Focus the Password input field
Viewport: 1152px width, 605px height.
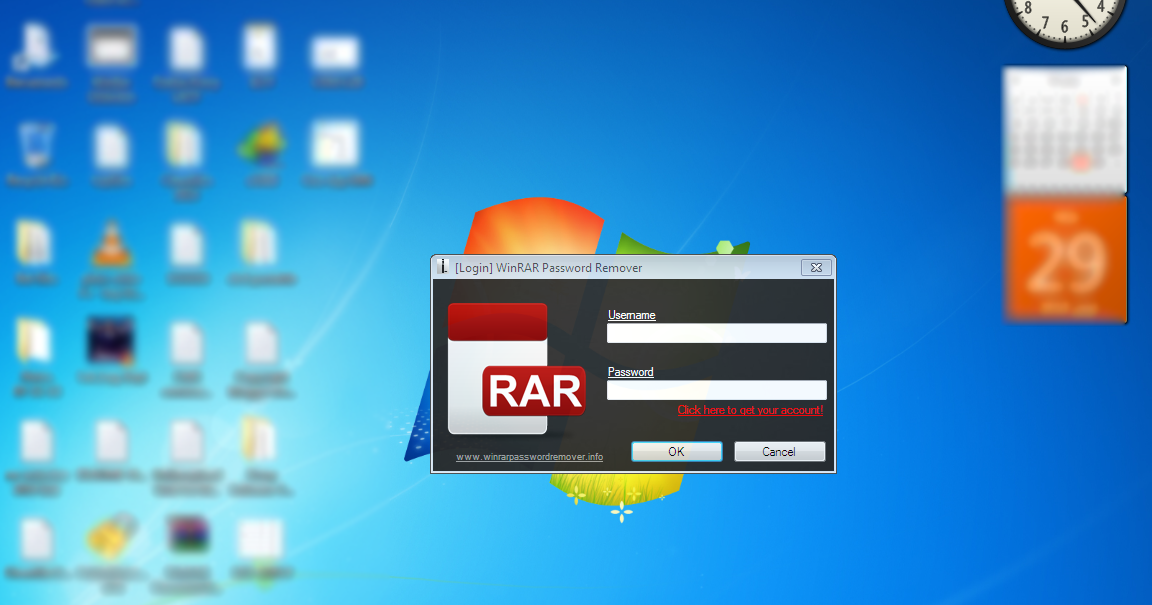coord(716,390)
